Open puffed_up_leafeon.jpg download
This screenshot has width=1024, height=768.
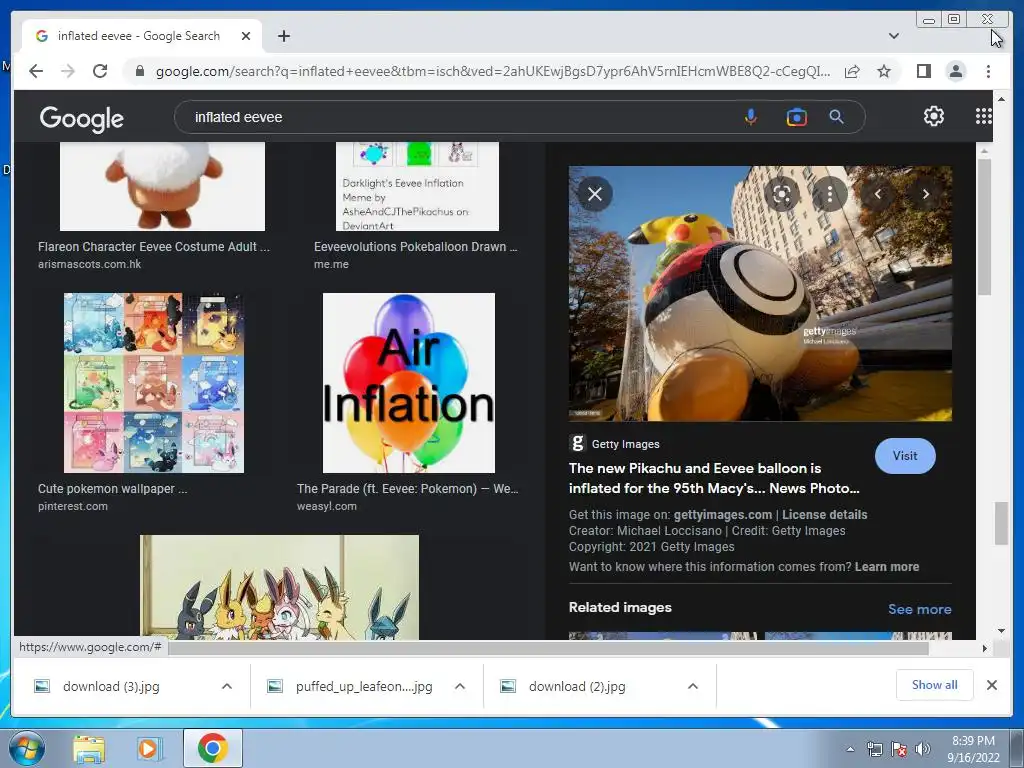point(364,686)
